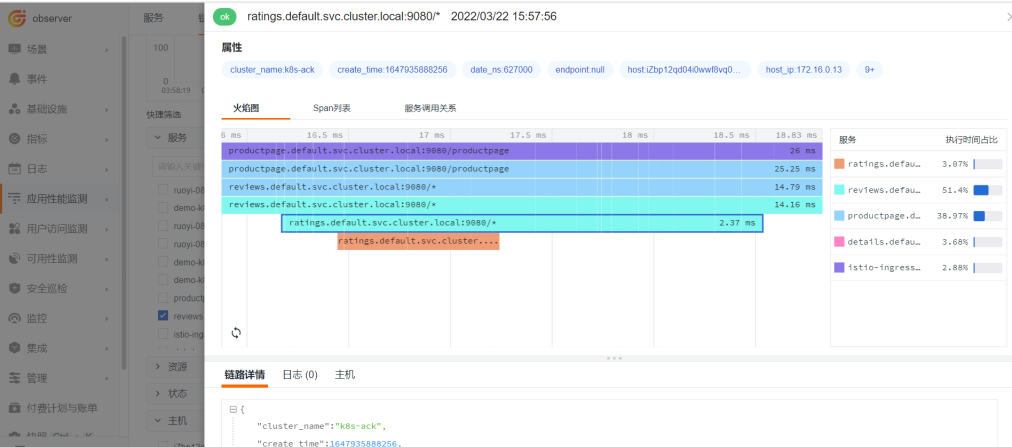Click the cluster_name:k8s-ack attribute tag
1012x447 pixels.
click(272, 70)
